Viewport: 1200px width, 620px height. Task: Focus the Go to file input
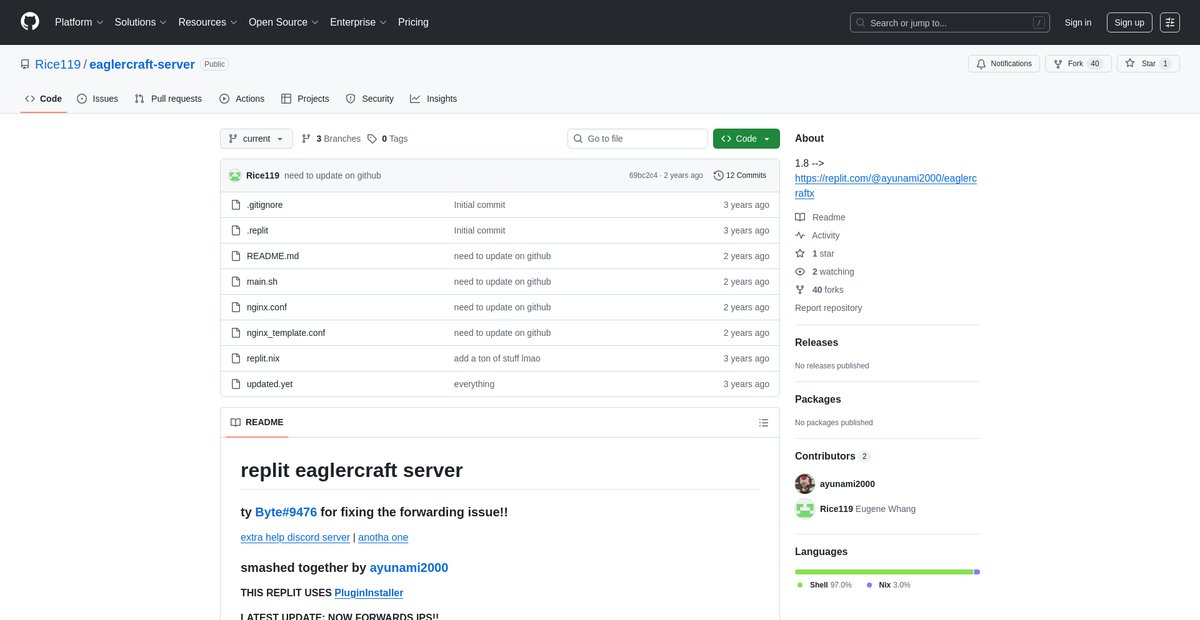pyautogui.click(x=637, y=139)
